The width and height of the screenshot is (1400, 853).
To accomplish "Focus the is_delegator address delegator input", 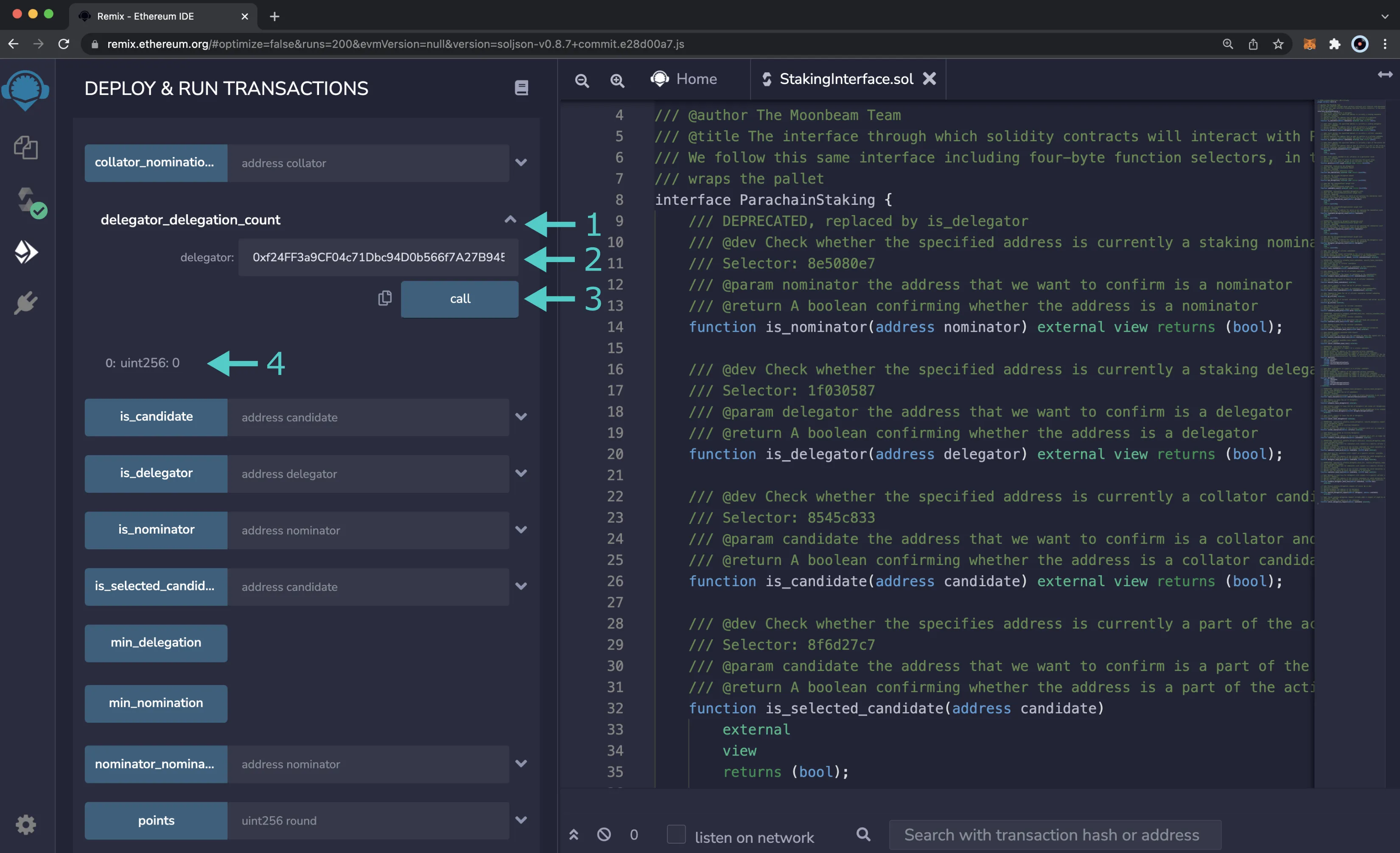I will [368, 473].
